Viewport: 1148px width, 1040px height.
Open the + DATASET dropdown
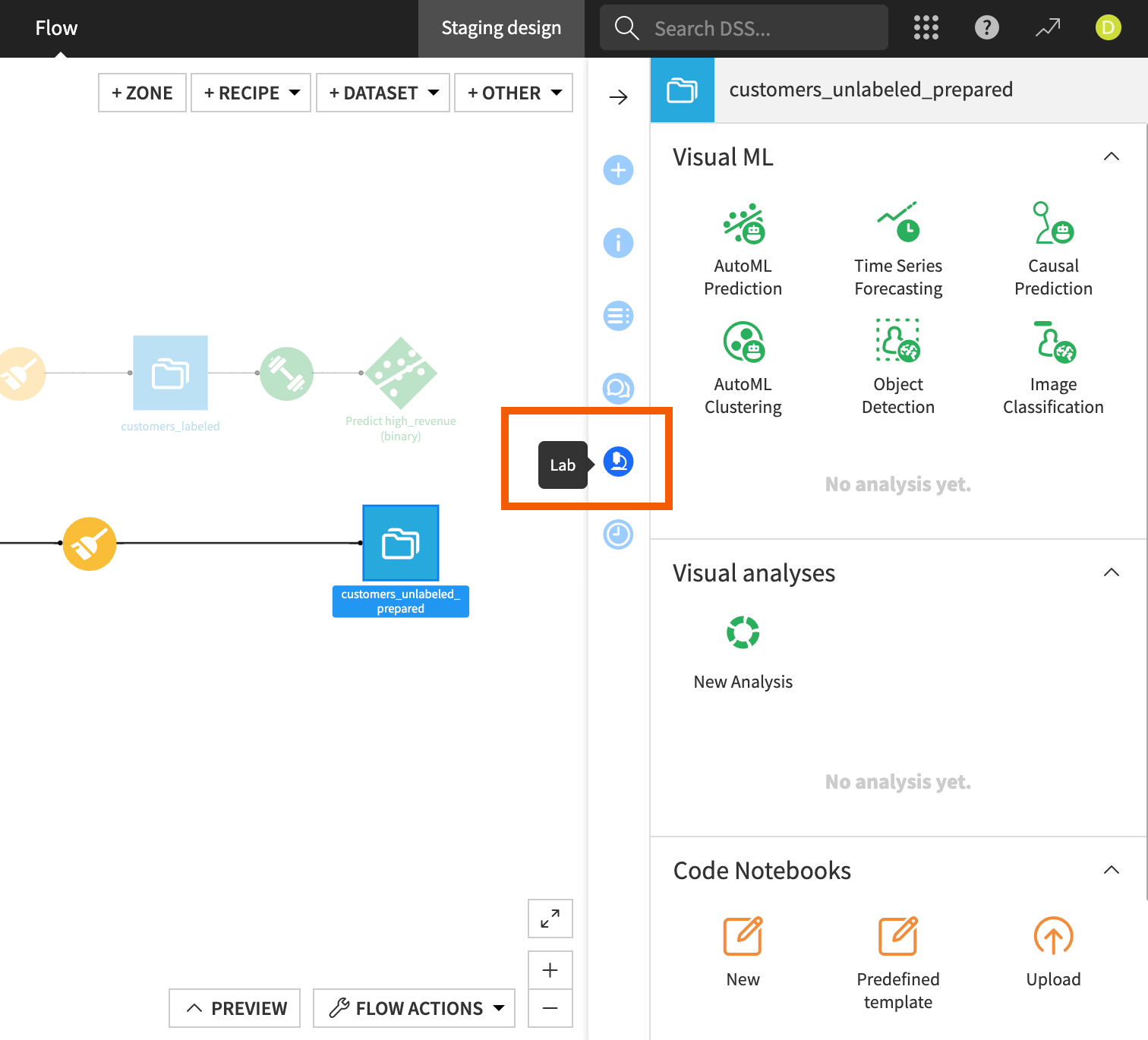pyautogui.click(x=383, y=93)
